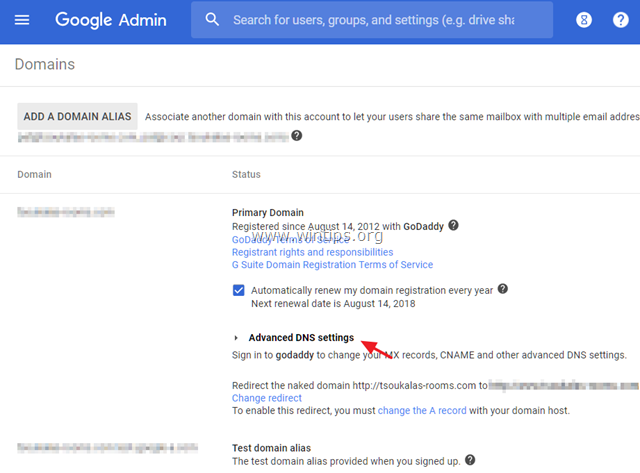This screenshot has width=640, height=473.
Task: Open the main hamburger menu
Action: [x=22, y=20]
